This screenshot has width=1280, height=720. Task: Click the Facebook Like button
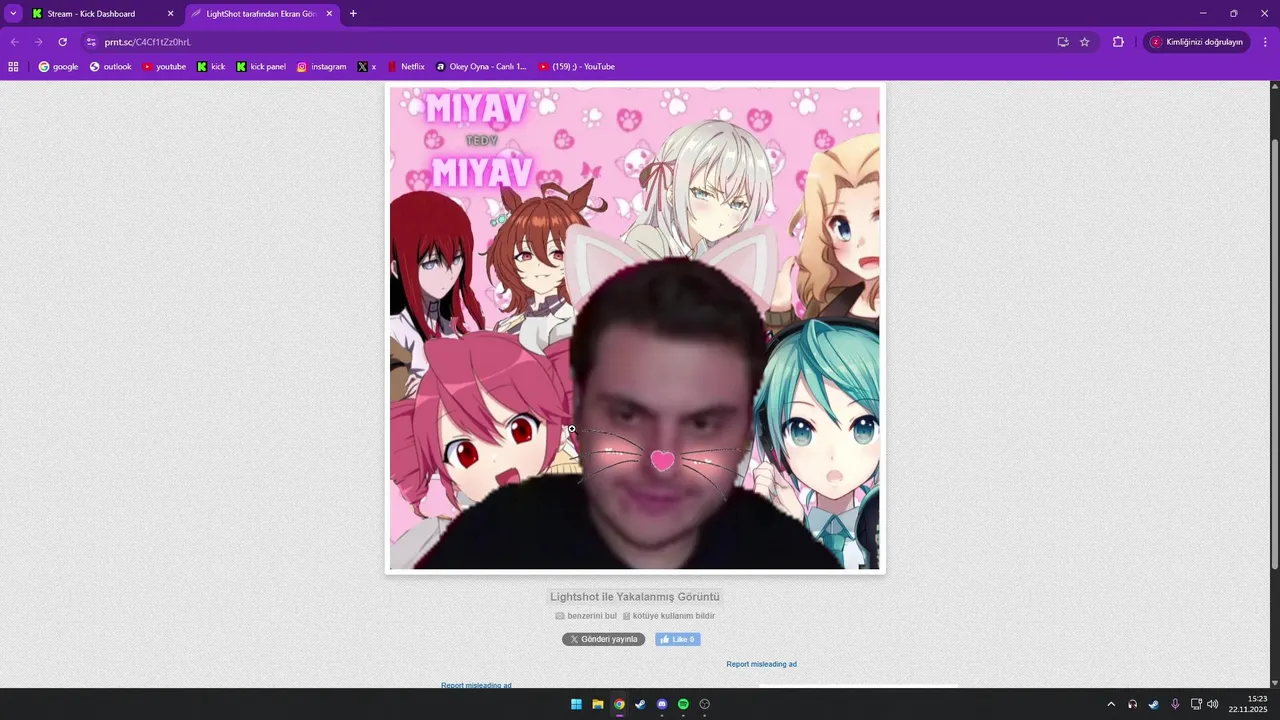[677, 639]
